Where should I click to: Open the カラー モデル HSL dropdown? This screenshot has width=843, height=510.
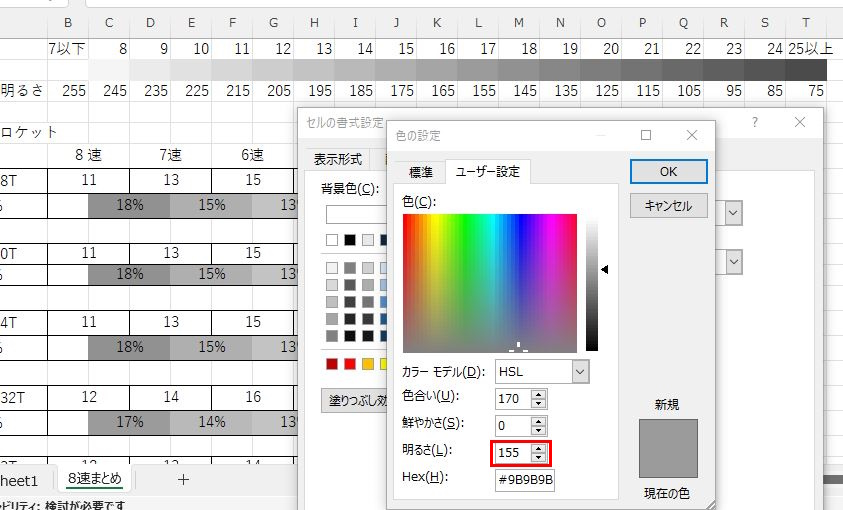(x=580, y=371)
